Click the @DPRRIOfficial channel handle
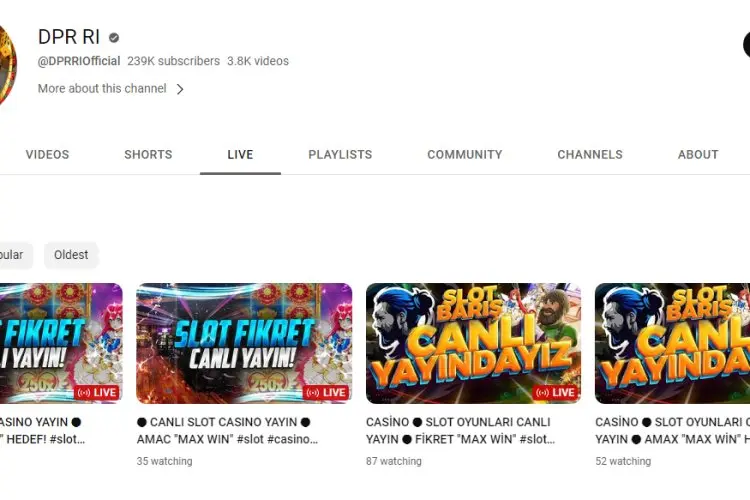Screen dimensions: 750x500 79,61
